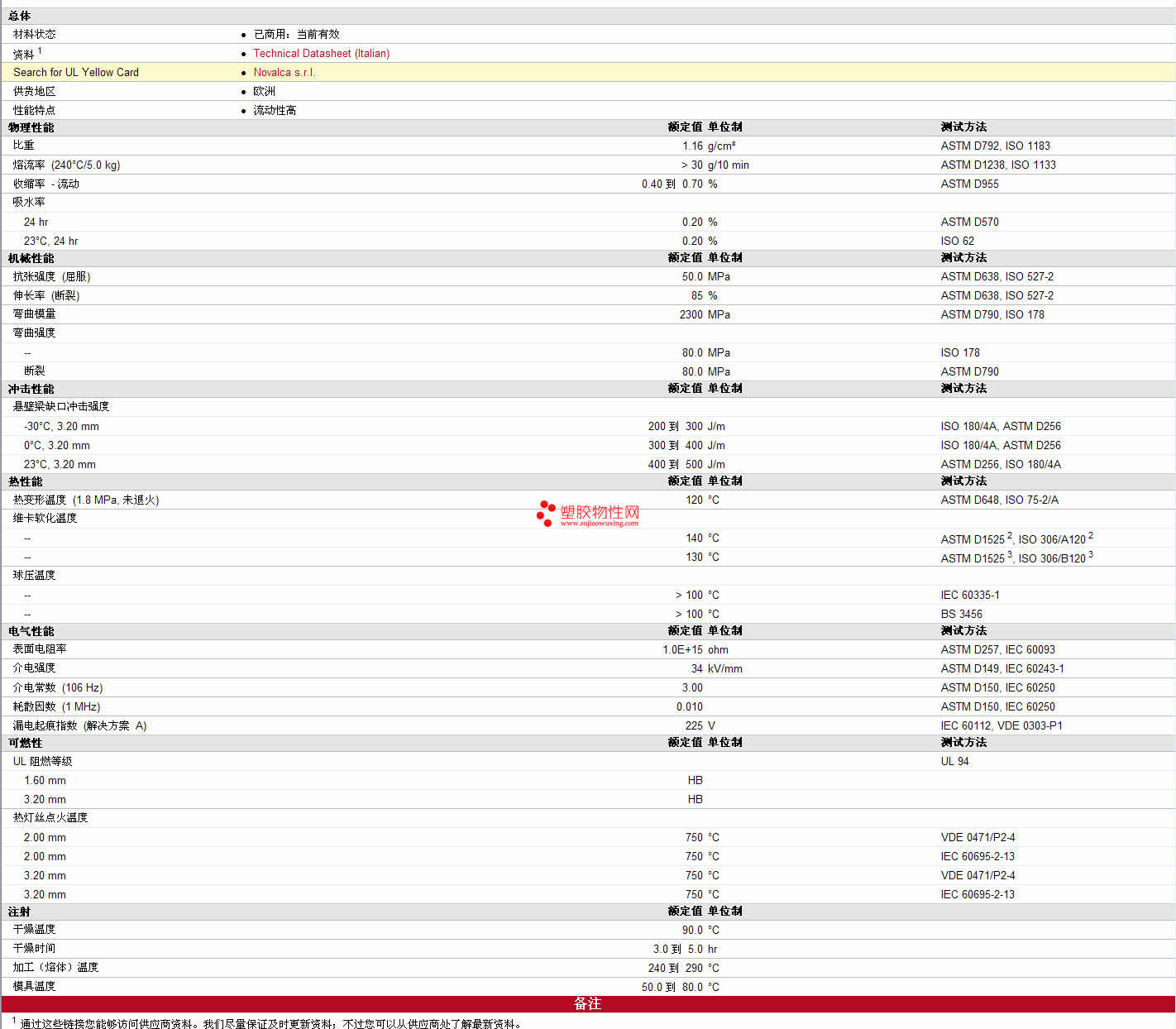Select the 0.010 dissipation factor value
The image size is (1176, 1029).
[690, 707]
